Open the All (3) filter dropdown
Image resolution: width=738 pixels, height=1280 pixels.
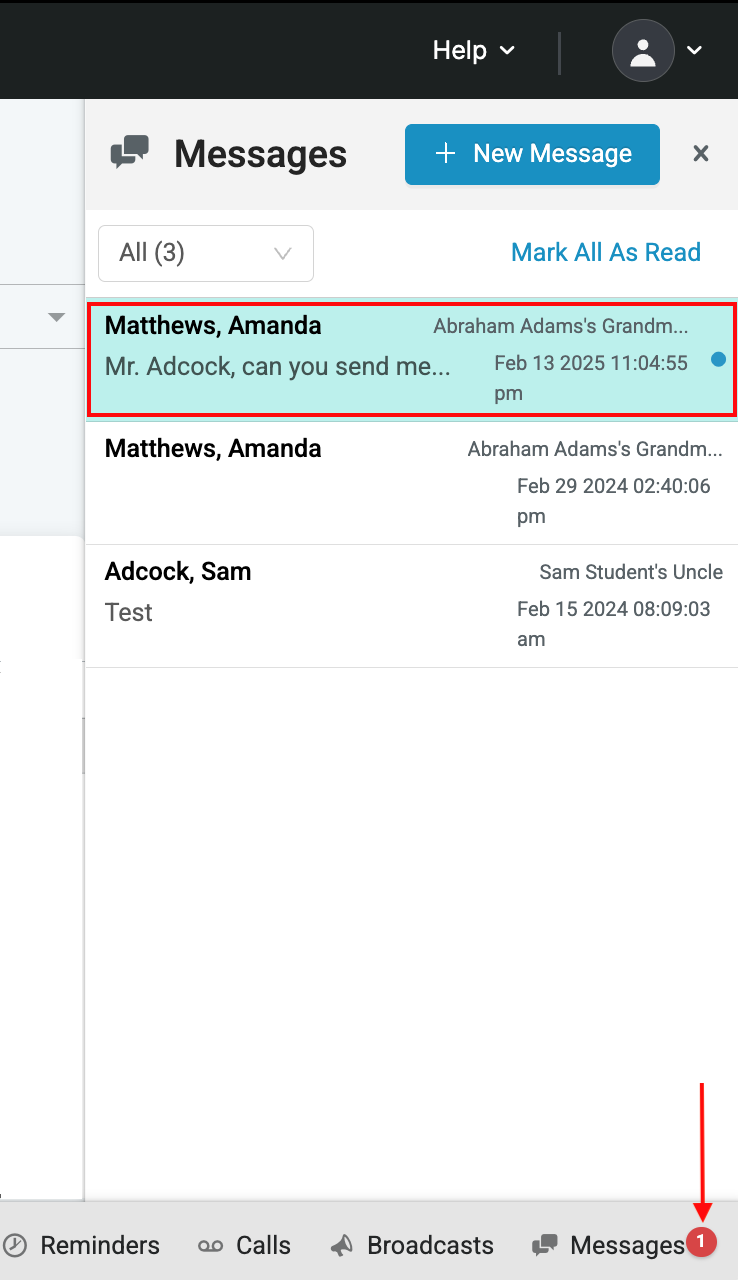pos(205,253)
